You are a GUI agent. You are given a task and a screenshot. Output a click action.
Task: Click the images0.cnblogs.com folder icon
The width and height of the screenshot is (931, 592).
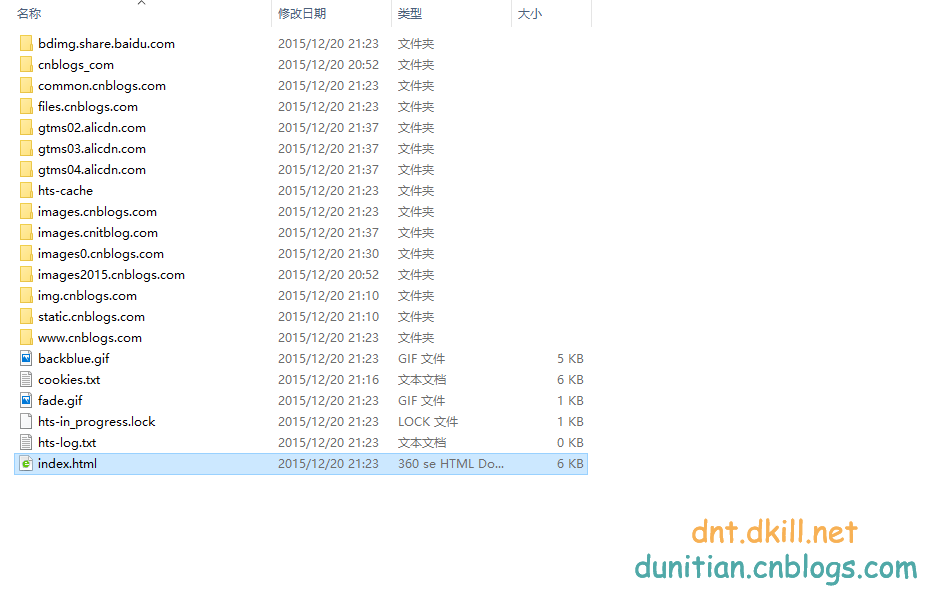tap(26, 254)
